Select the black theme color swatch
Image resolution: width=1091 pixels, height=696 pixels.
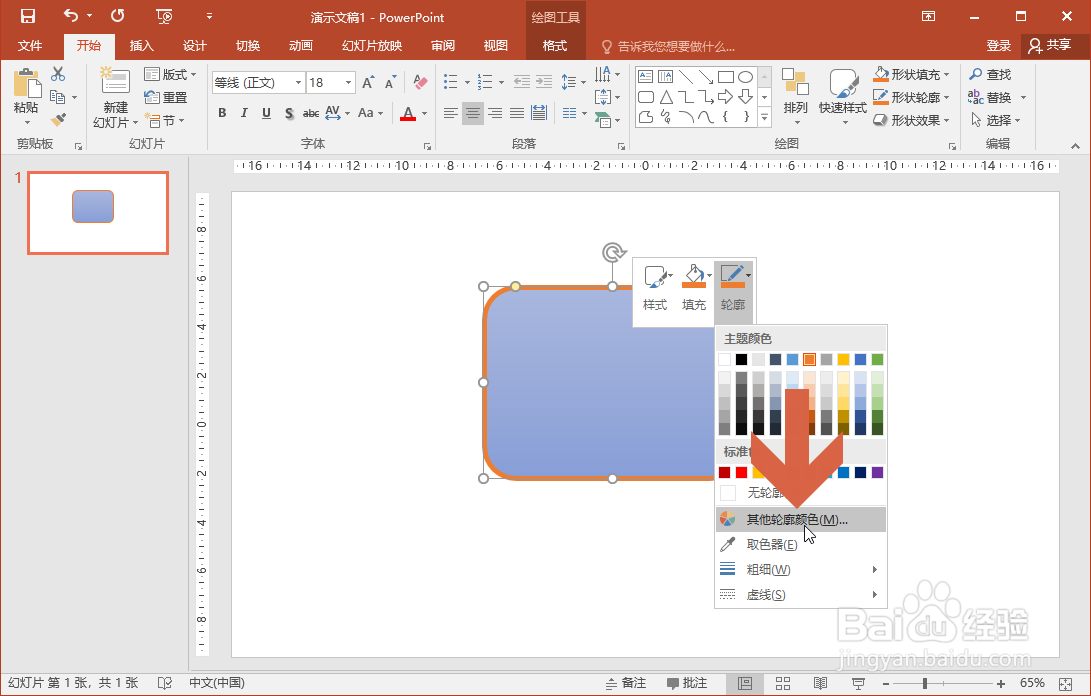pos(742,359)
